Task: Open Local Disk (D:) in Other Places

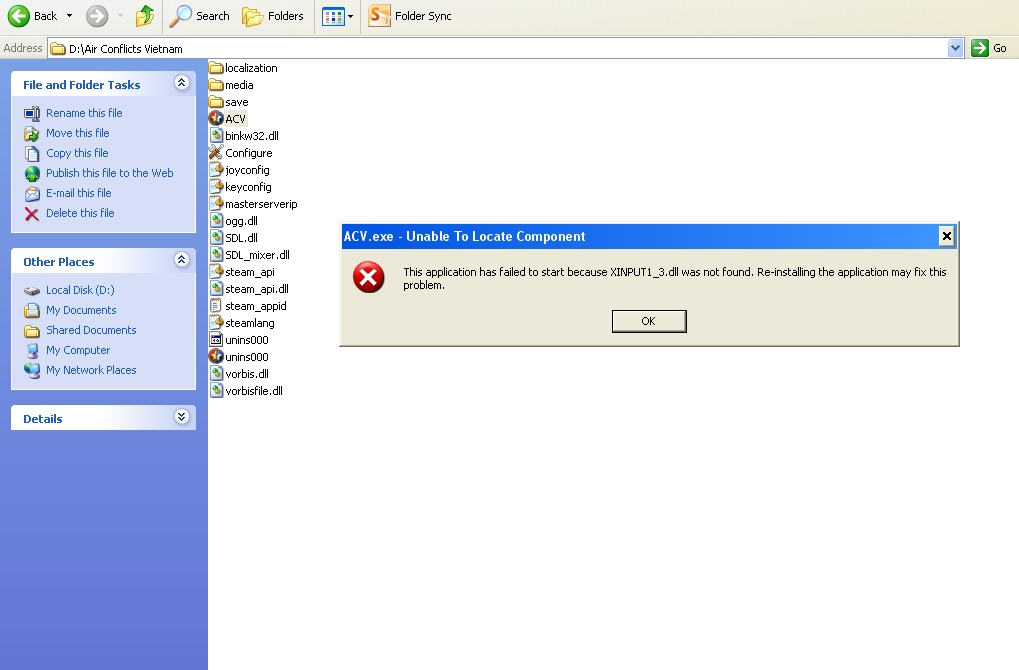Action: pyautogui.click(x=80, y=290)
